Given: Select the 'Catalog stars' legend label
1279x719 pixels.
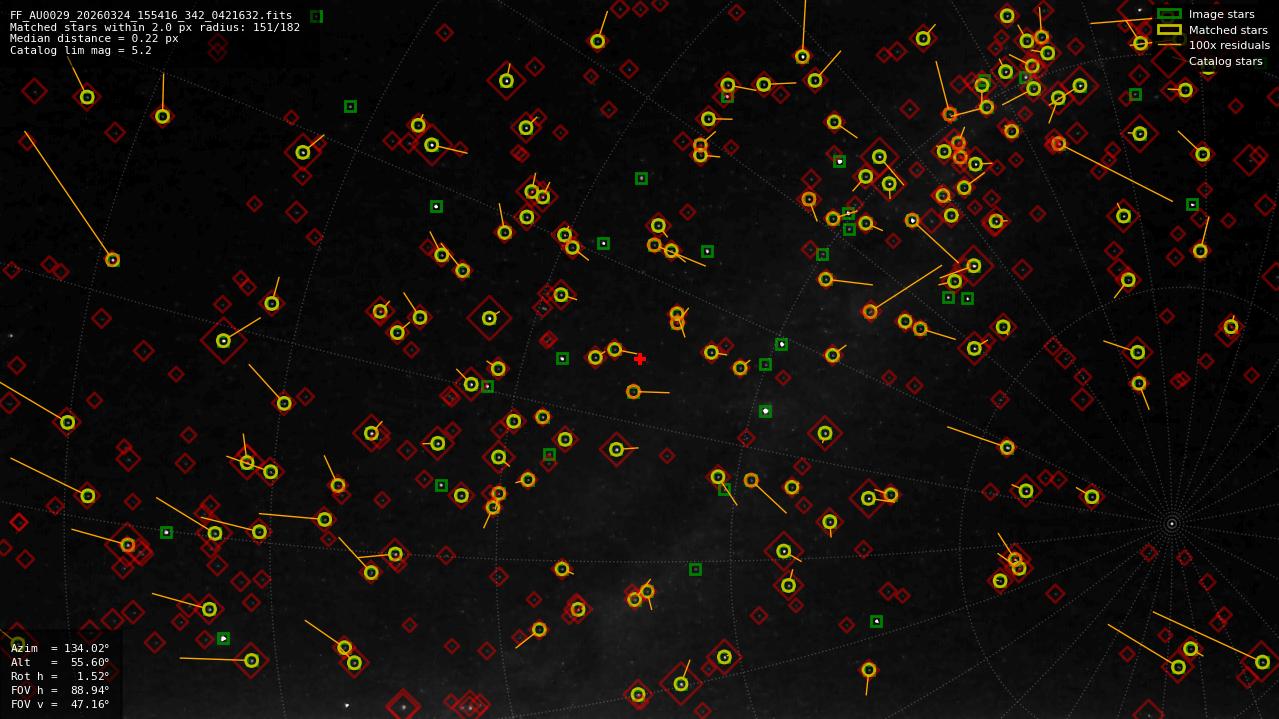Looking at the screenshot, I should [1225, 61].
